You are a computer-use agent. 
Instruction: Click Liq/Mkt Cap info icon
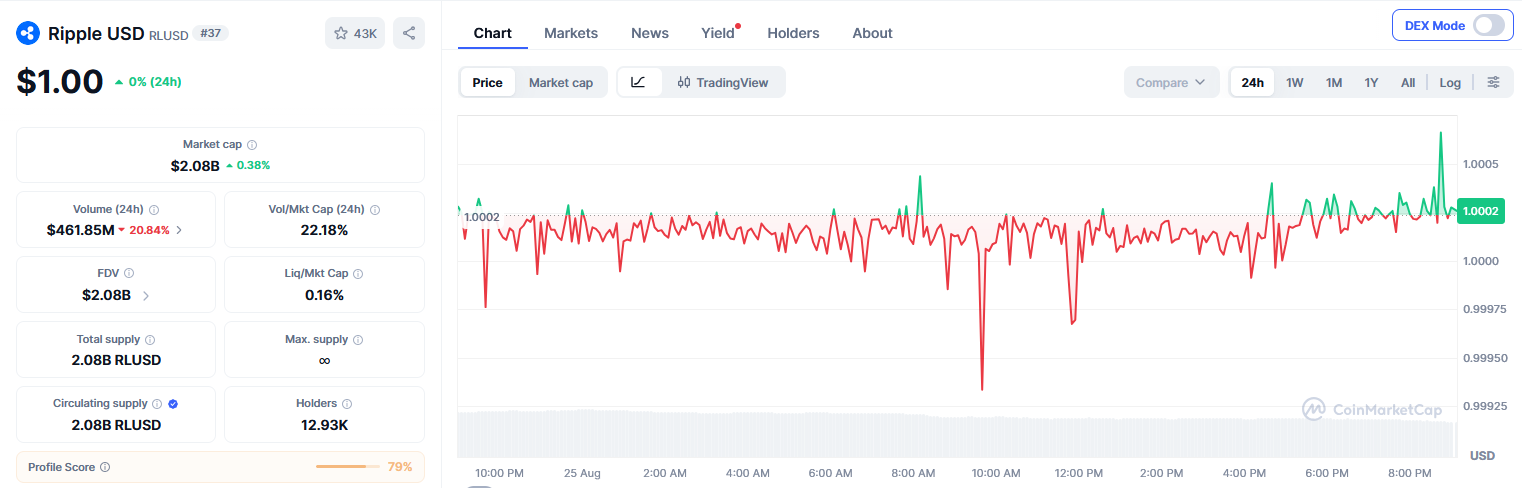click(x=358, y=273)
